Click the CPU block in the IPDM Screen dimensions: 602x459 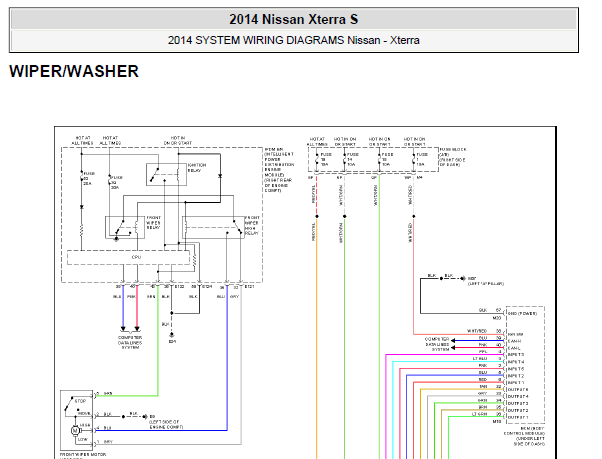[x=128, y=258]
